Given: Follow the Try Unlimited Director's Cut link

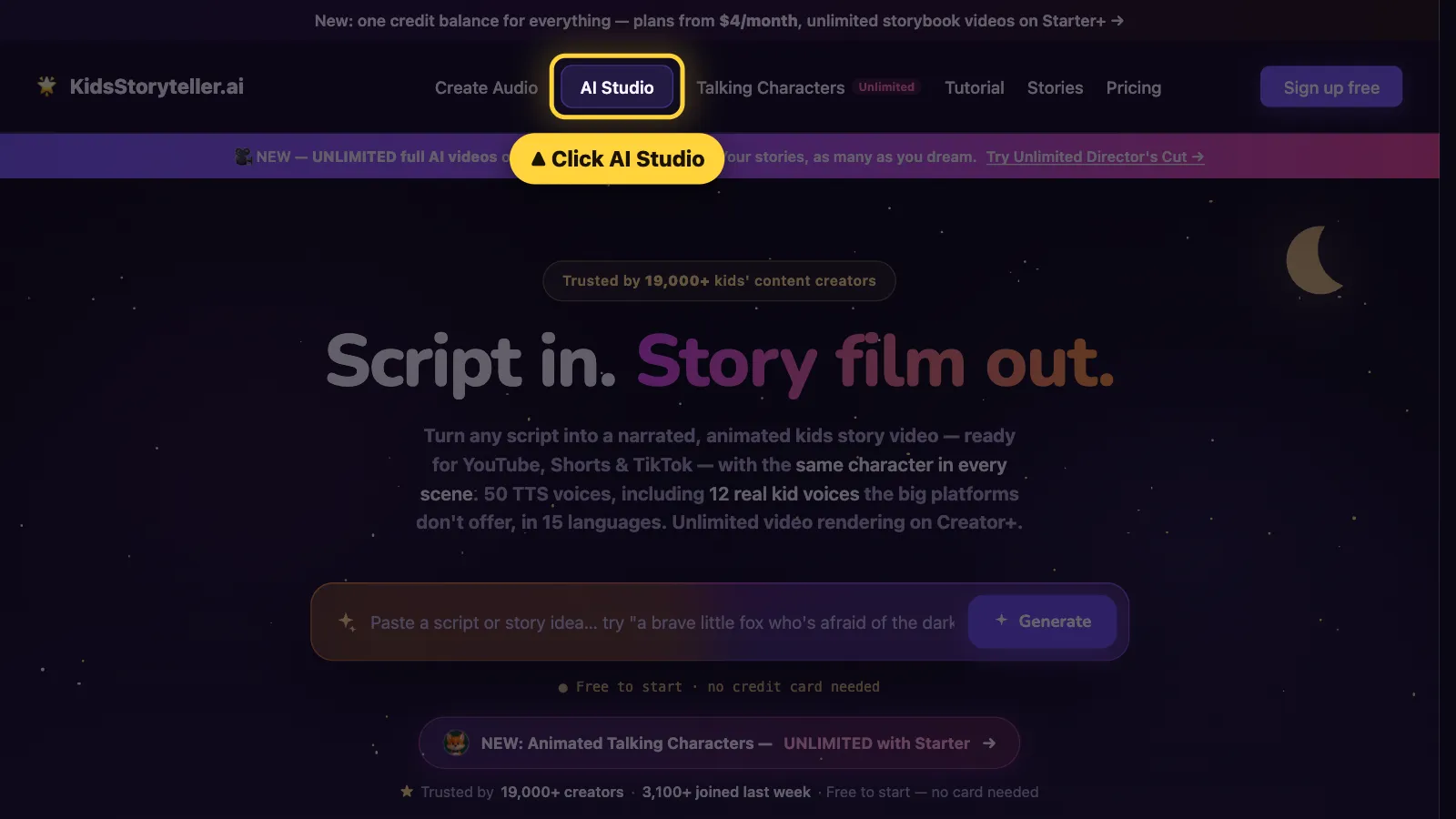Looking at the screenshot, I should tap(1095, 157).
